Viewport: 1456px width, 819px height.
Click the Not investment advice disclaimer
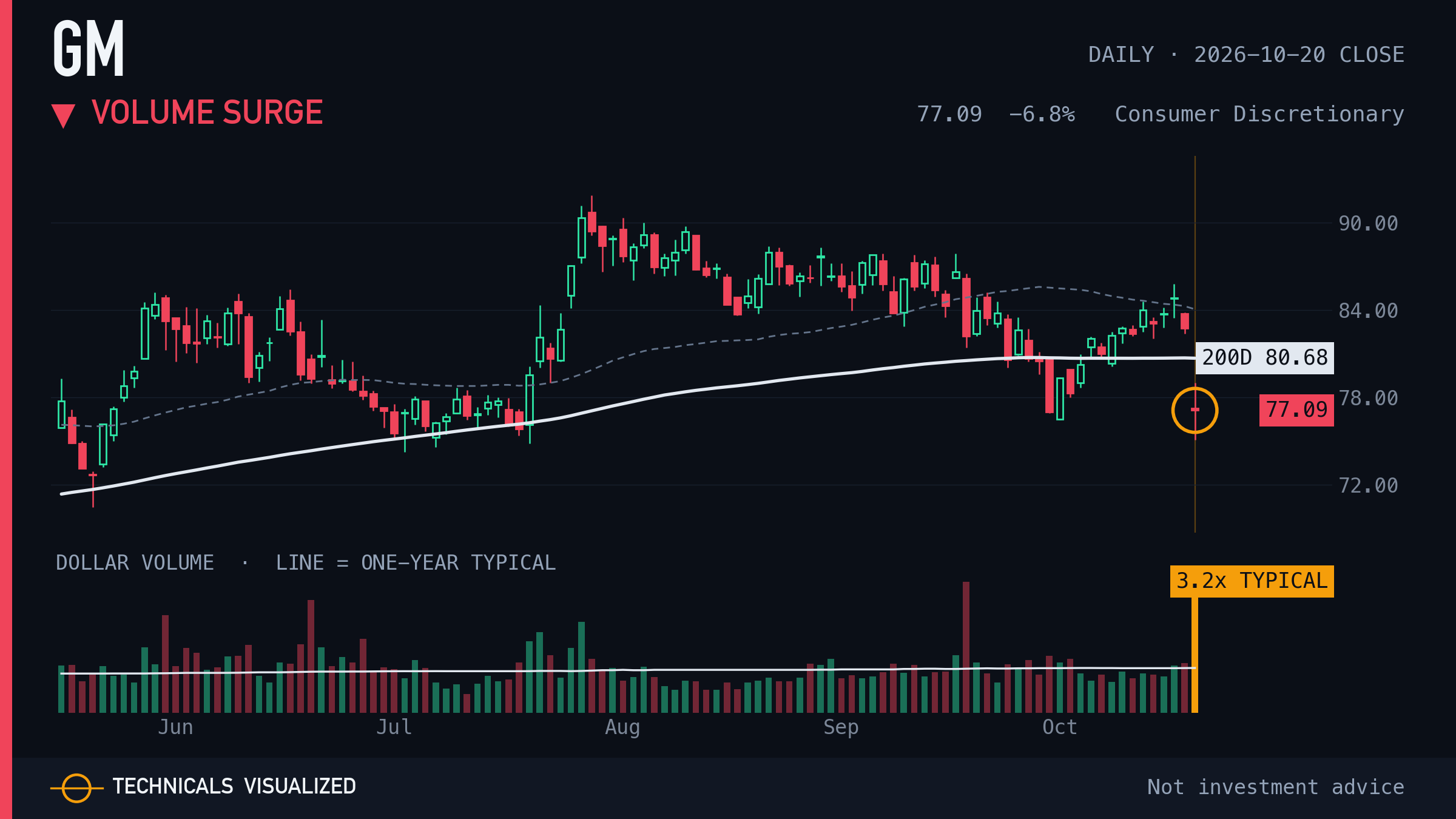(1276, 787)
